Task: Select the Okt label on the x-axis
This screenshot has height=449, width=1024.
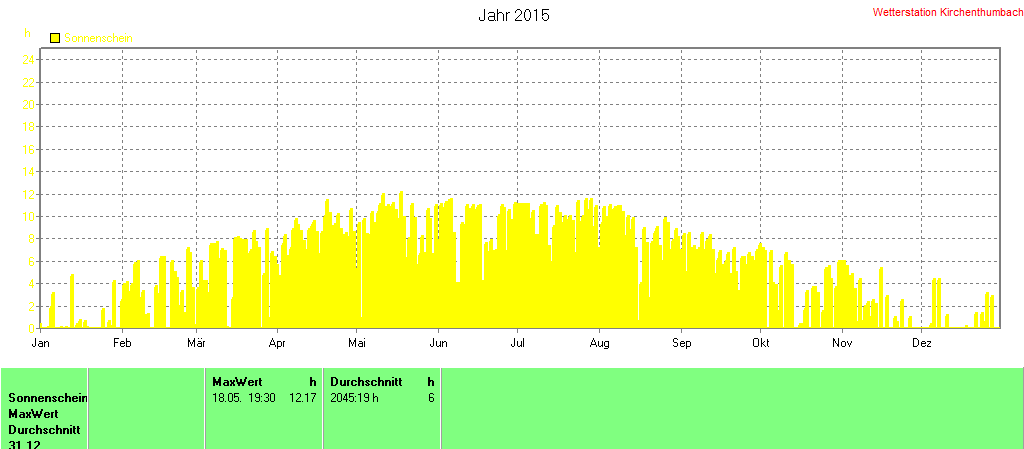Action: pyautogui.click(x=760, y=343)
